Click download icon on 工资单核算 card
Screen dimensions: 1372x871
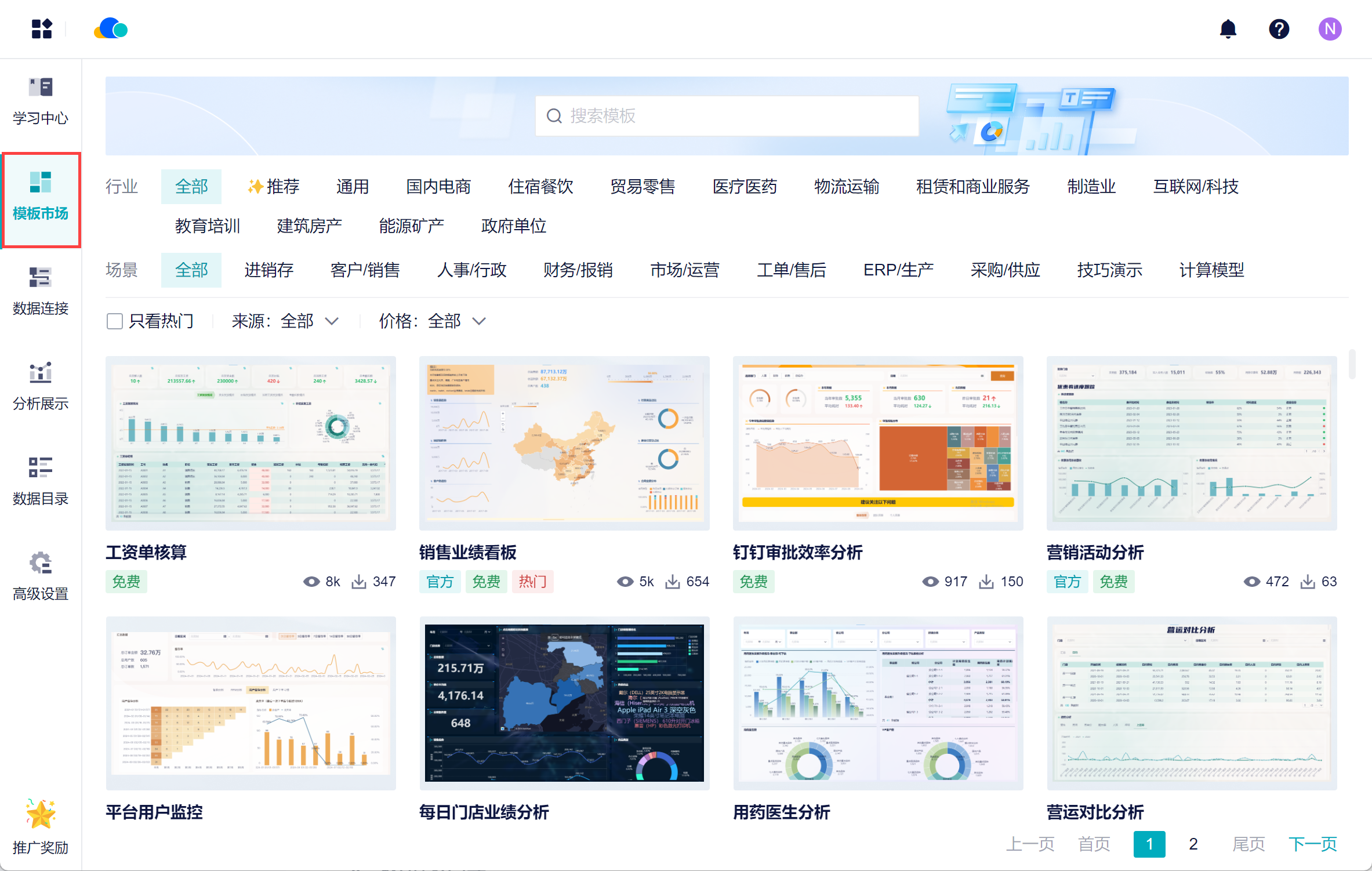click(x=359, y=582)
